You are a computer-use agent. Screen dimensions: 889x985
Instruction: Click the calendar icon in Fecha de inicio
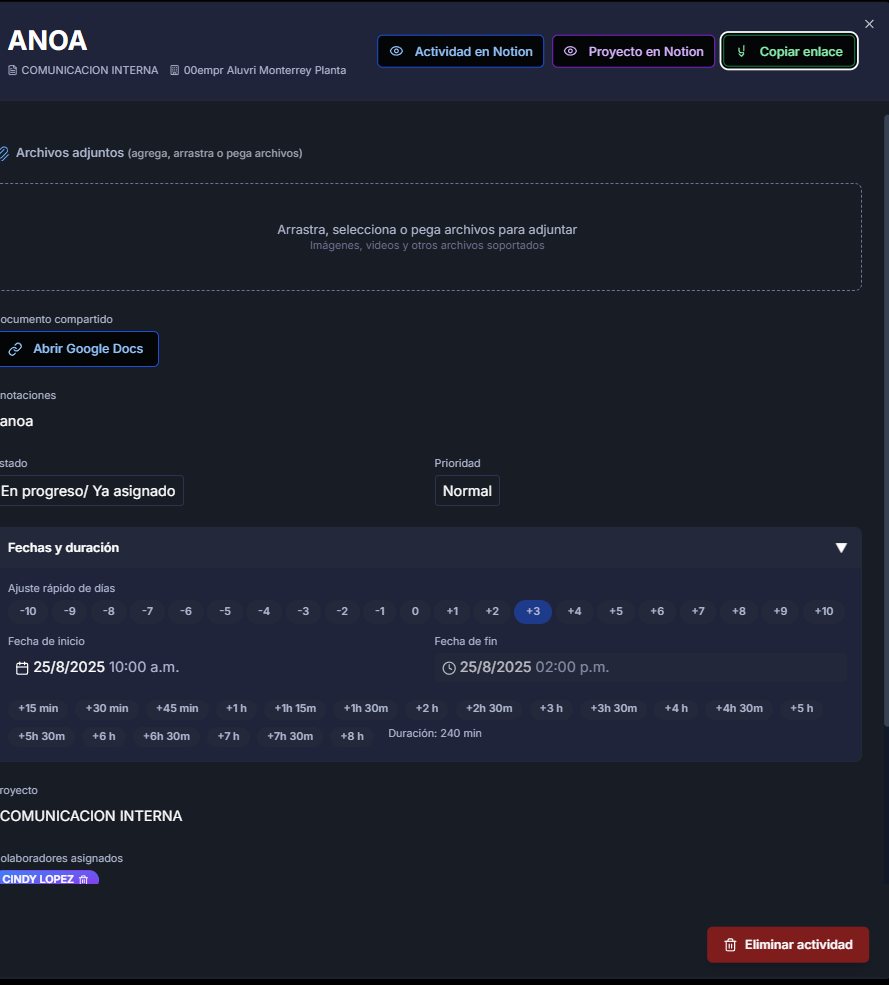click(22, 668)
